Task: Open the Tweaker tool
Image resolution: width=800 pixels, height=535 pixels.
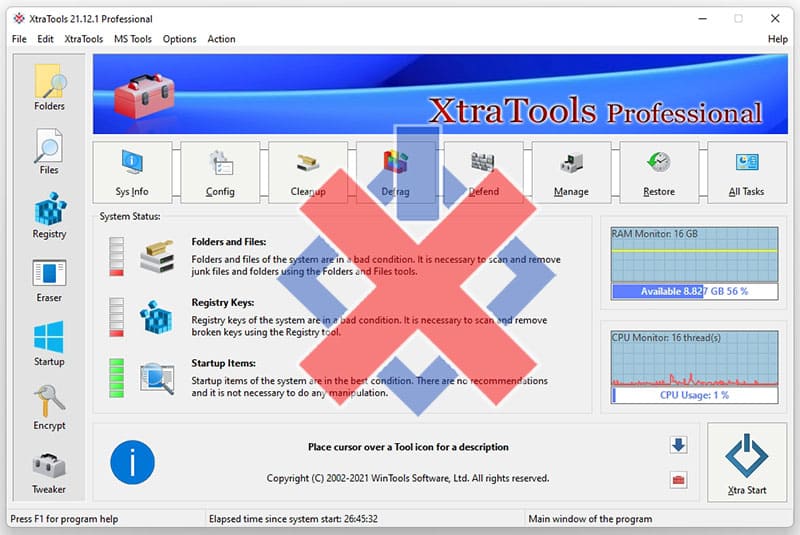Action: (49, 473)
